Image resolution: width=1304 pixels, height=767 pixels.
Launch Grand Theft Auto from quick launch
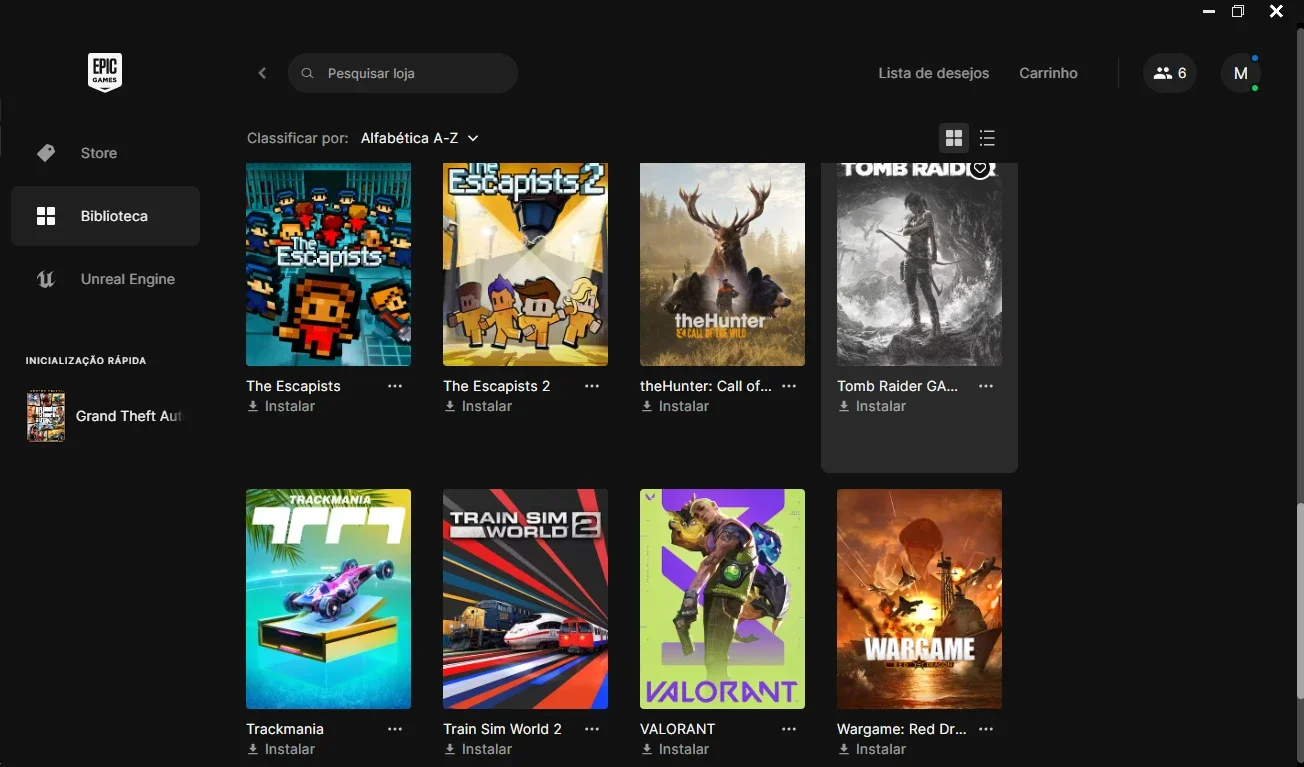106,416
